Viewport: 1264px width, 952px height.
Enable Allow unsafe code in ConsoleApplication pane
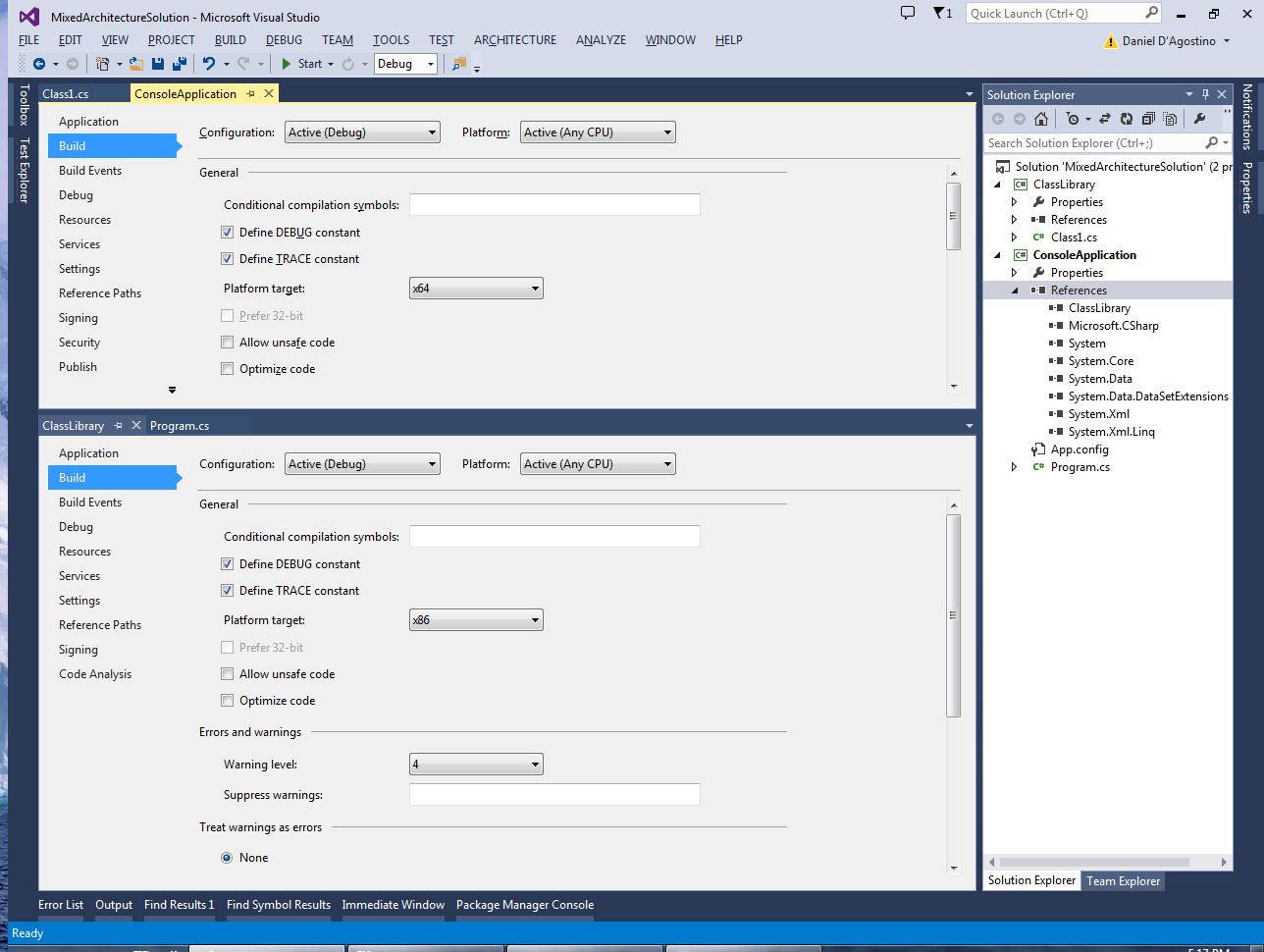(x=228, y=343)
